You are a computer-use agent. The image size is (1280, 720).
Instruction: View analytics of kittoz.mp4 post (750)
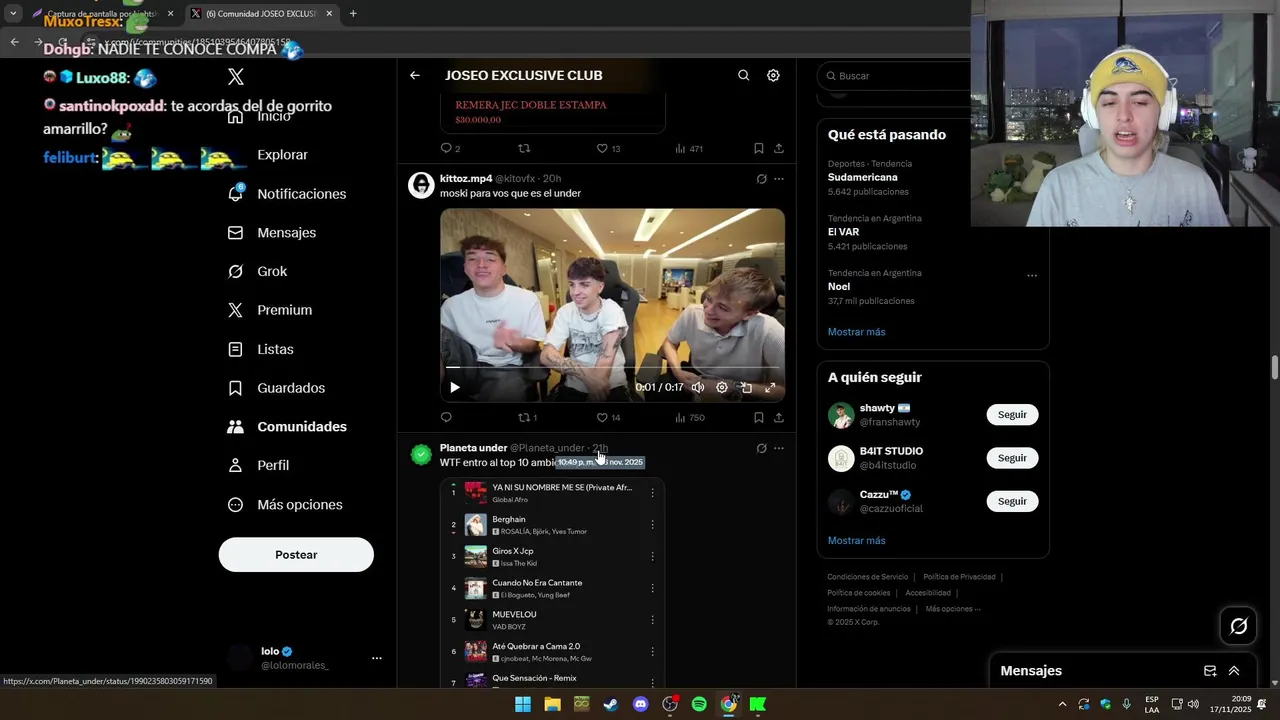pyautogui.click(x=690, y=417)
